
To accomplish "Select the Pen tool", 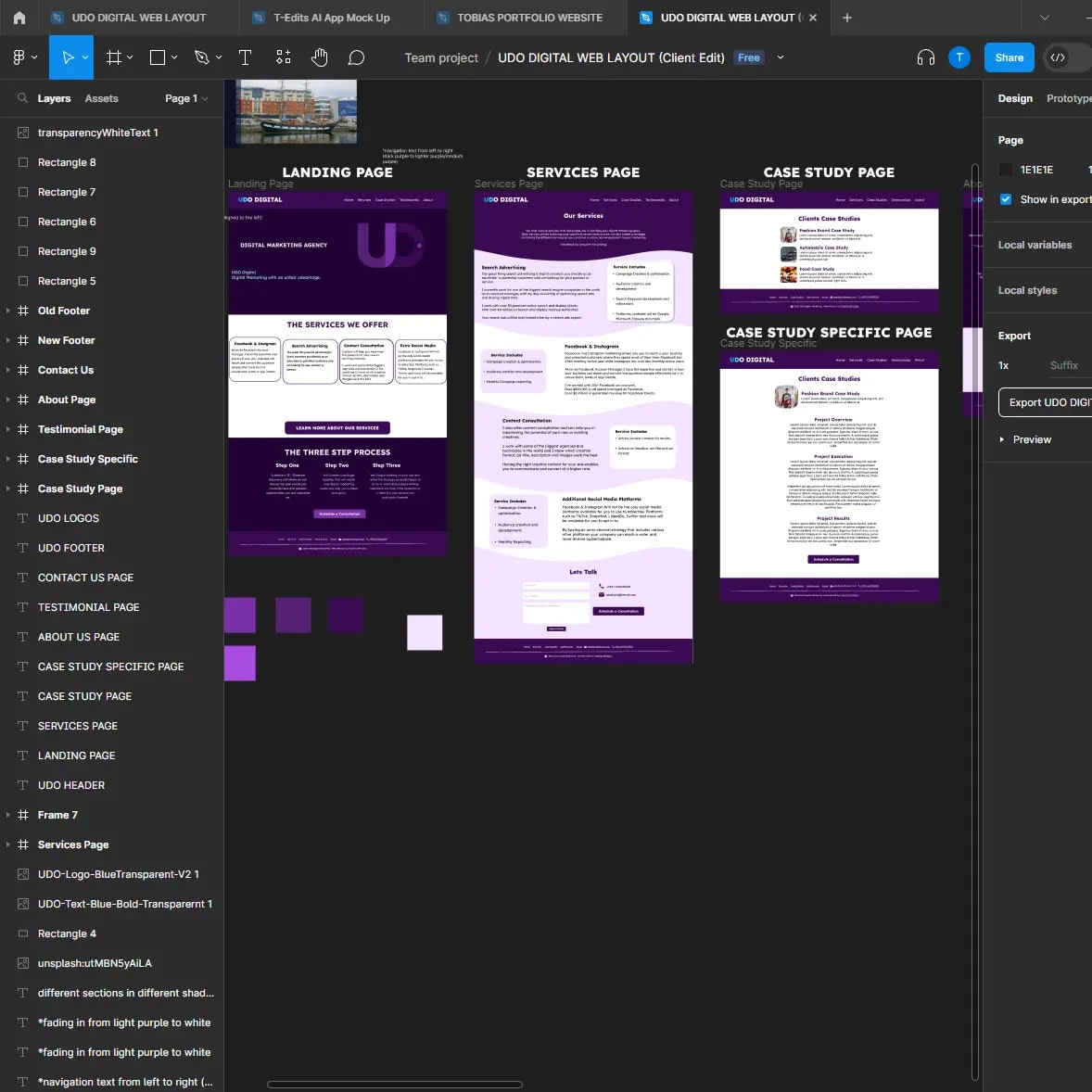I will pyautogui.click(x=202, y=57).
